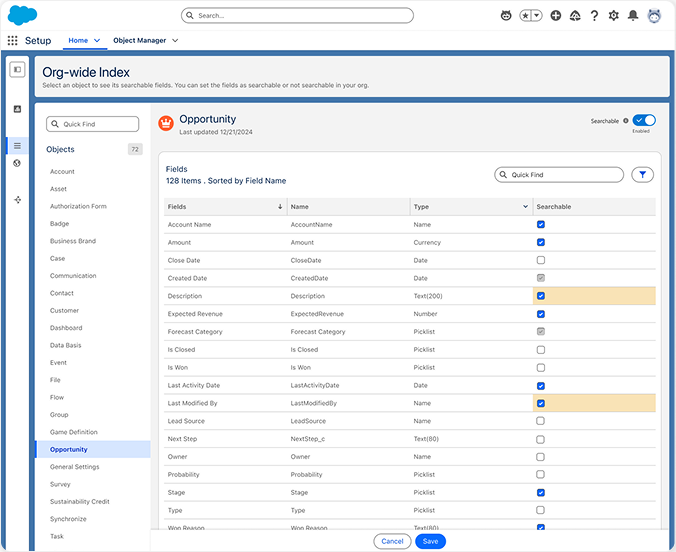
Task: Expand the Object Manager dropdown chevron
Action: tap(175, 41)
